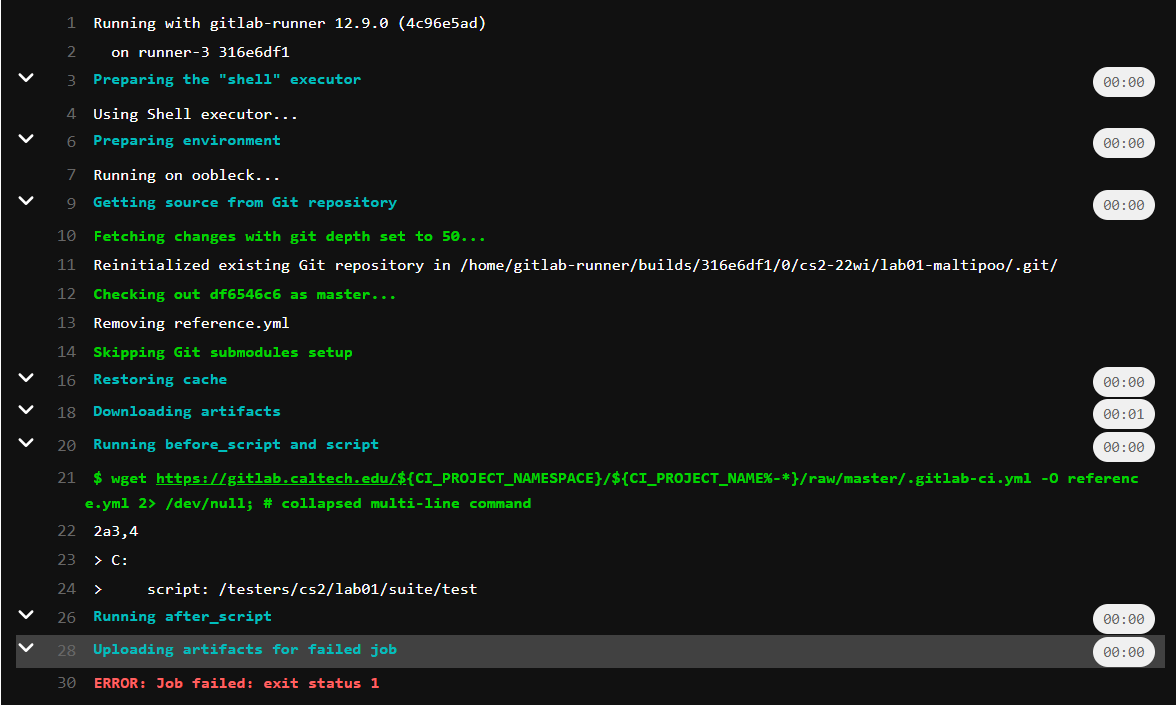This screenshot has width=1176, height=705.
Task: Collapse the Getting source from Git repository chevron
Action: [26, 201]
